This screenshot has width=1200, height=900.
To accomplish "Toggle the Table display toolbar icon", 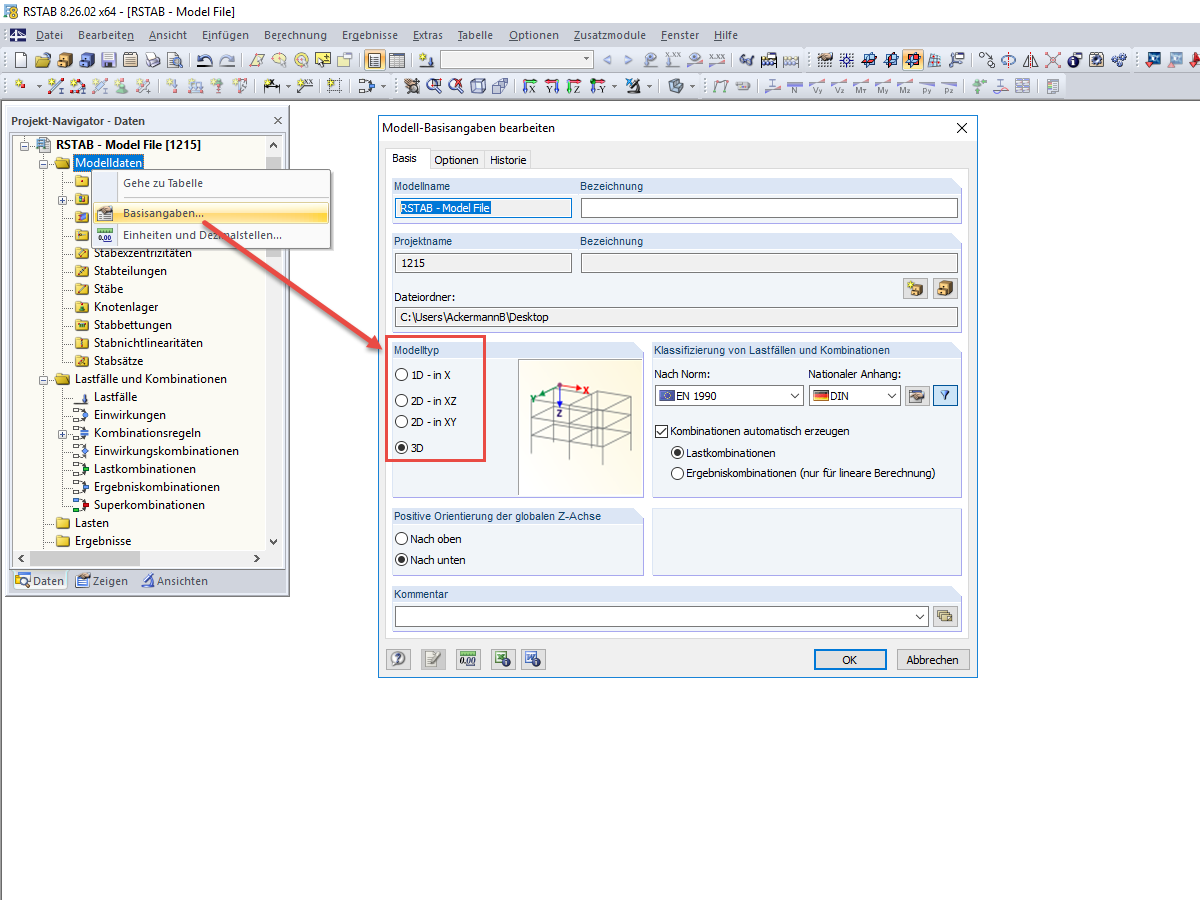I will [x=397, y=60].
